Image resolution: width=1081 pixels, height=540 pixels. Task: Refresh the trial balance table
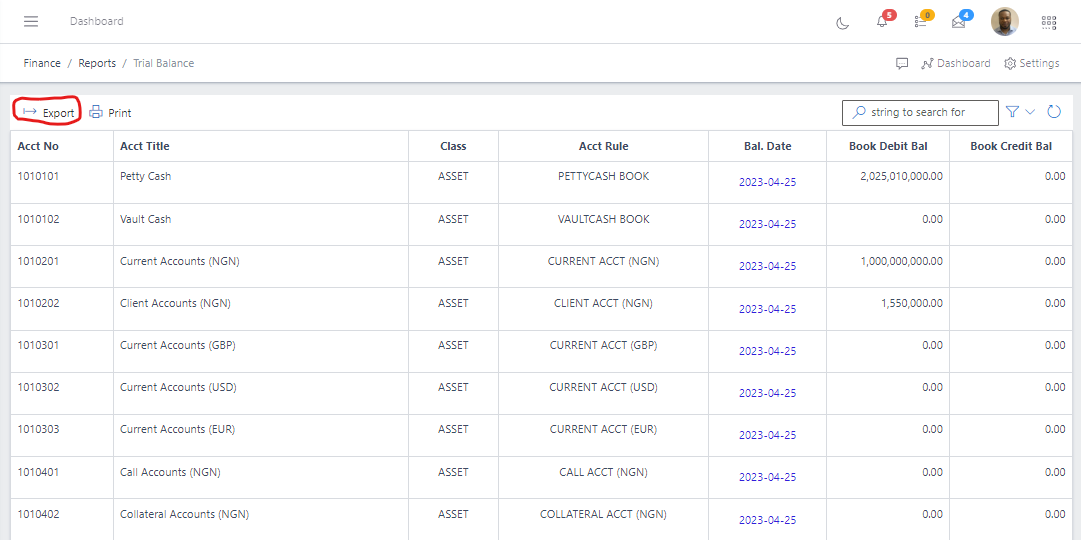1053,112
